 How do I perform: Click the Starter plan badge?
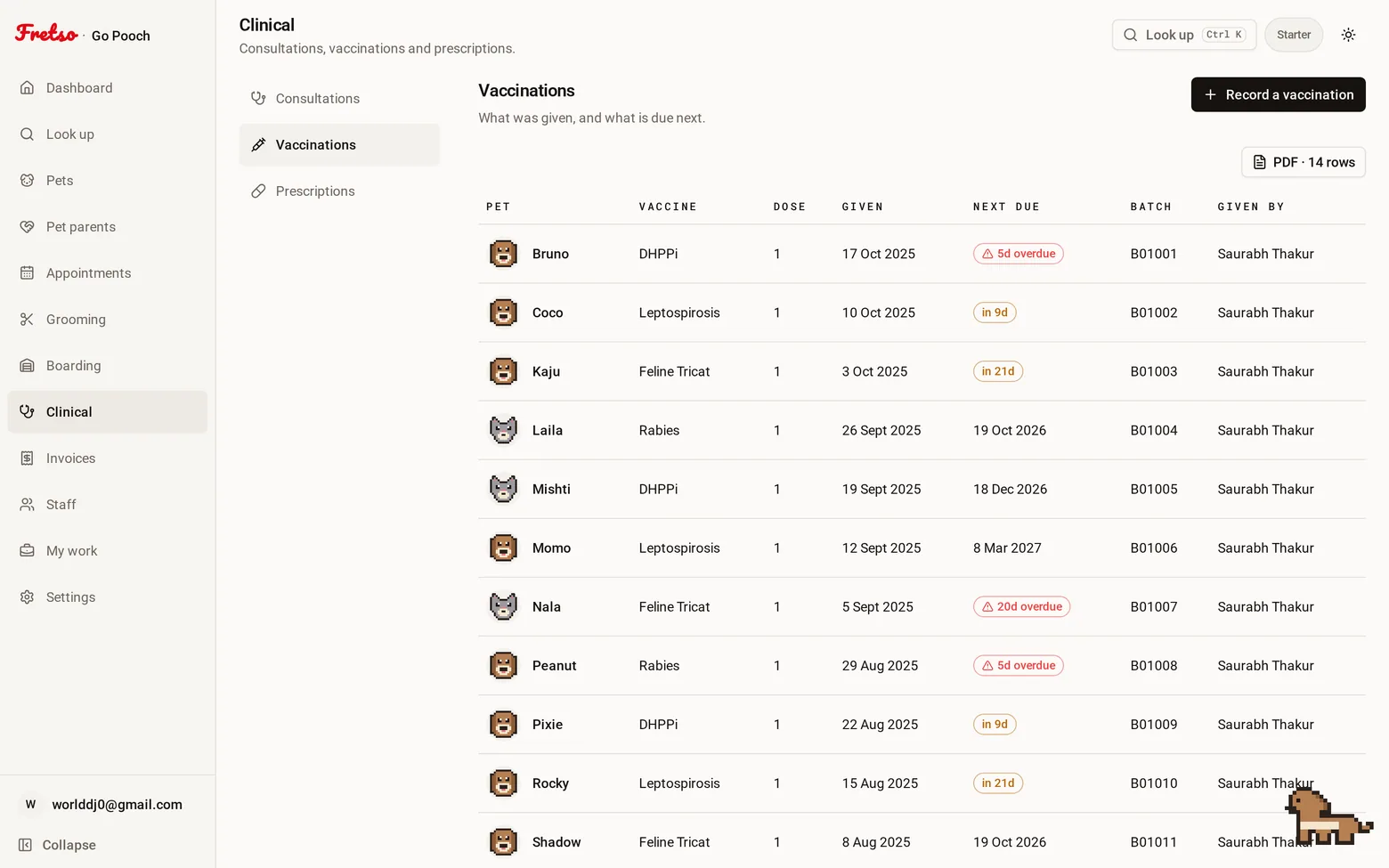[1294, 35]
